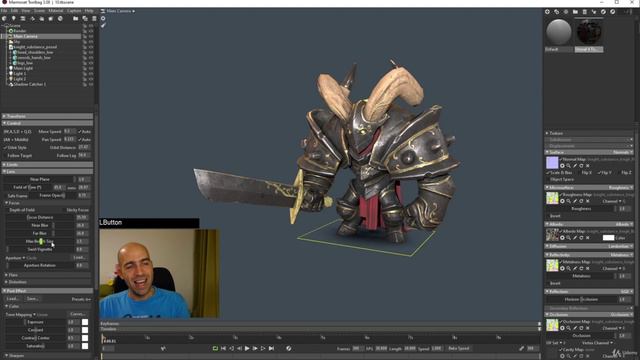640x360 pixels.
Task: Click the Albedo color swatch
Action: coord(608,238)
